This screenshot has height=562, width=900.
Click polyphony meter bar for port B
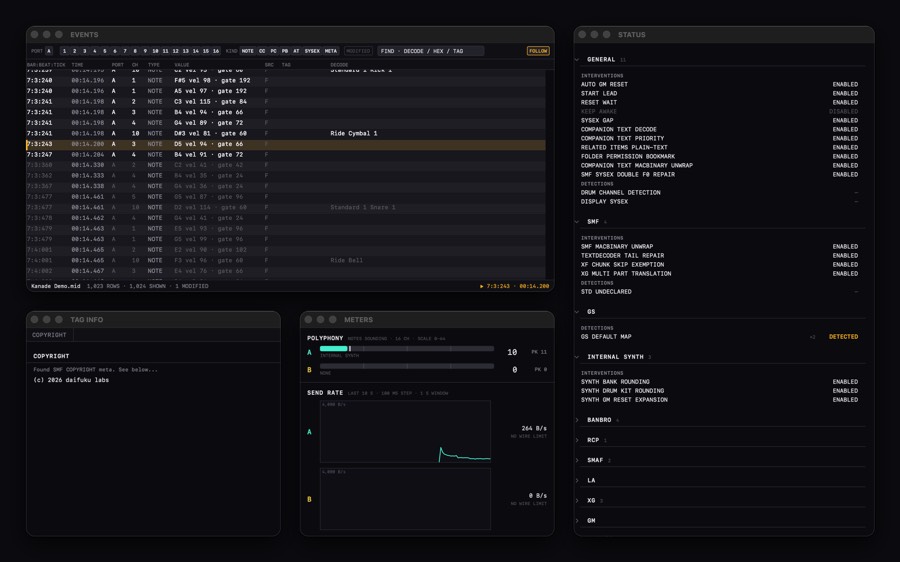tap(406, 366)
